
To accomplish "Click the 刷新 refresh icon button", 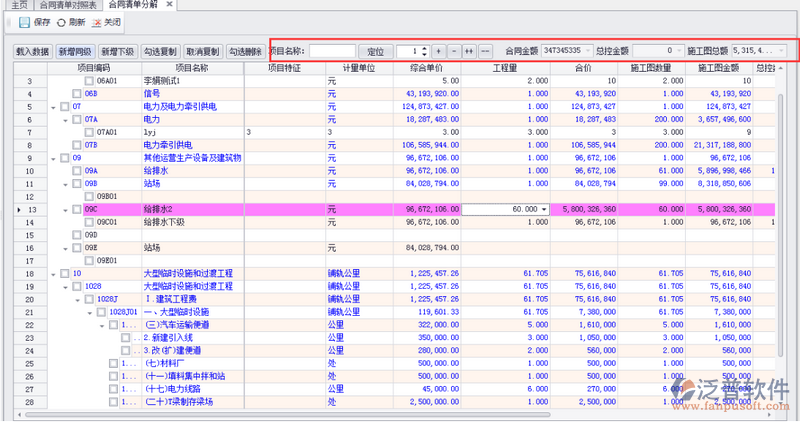I will click(63, 21).
